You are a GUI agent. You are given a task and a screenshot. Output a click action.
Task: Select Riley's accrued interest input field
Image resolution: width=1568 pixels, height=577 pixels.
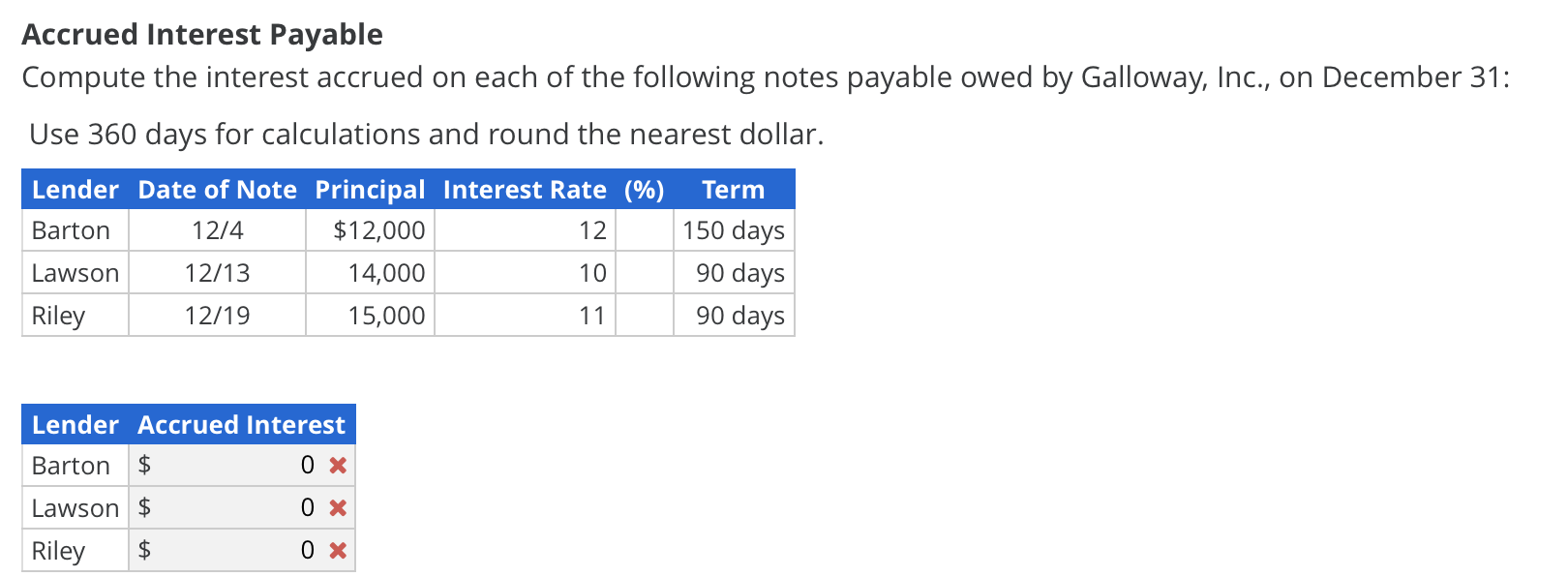242,550
